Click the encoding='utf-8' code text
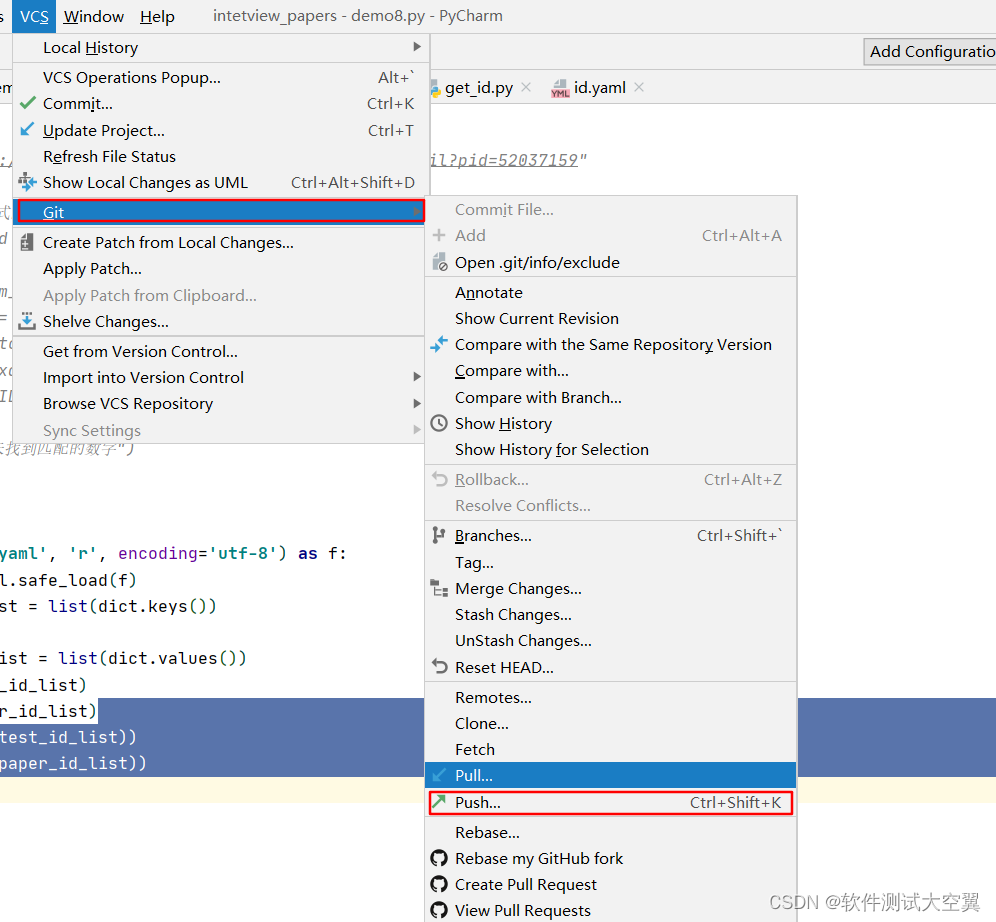Image resolution: width=996 pixels, height=922 pixels. pyautogui.click(x=198, y=553)
